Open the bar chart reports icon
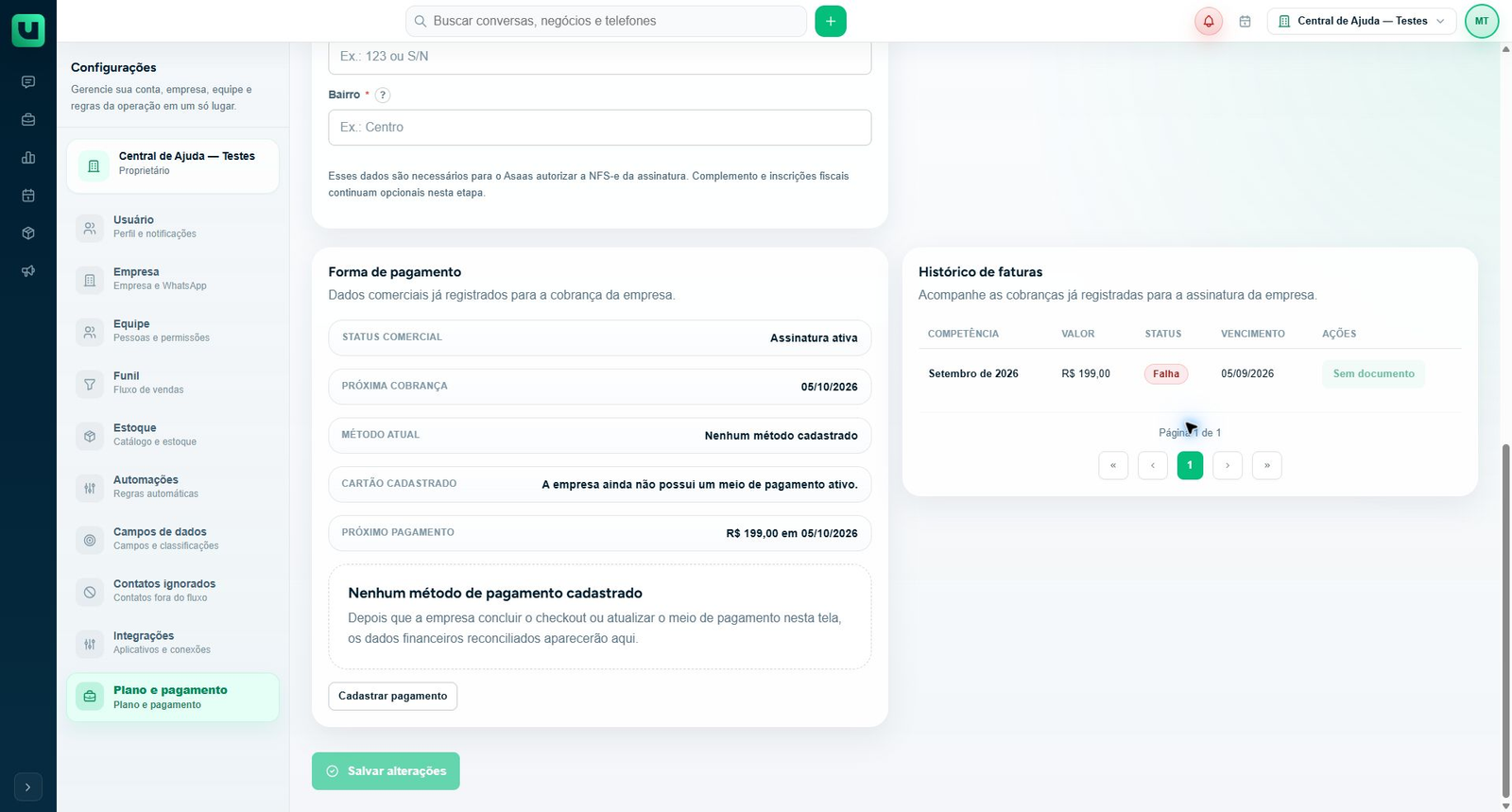1512x812 pixels. pos(28,158)
